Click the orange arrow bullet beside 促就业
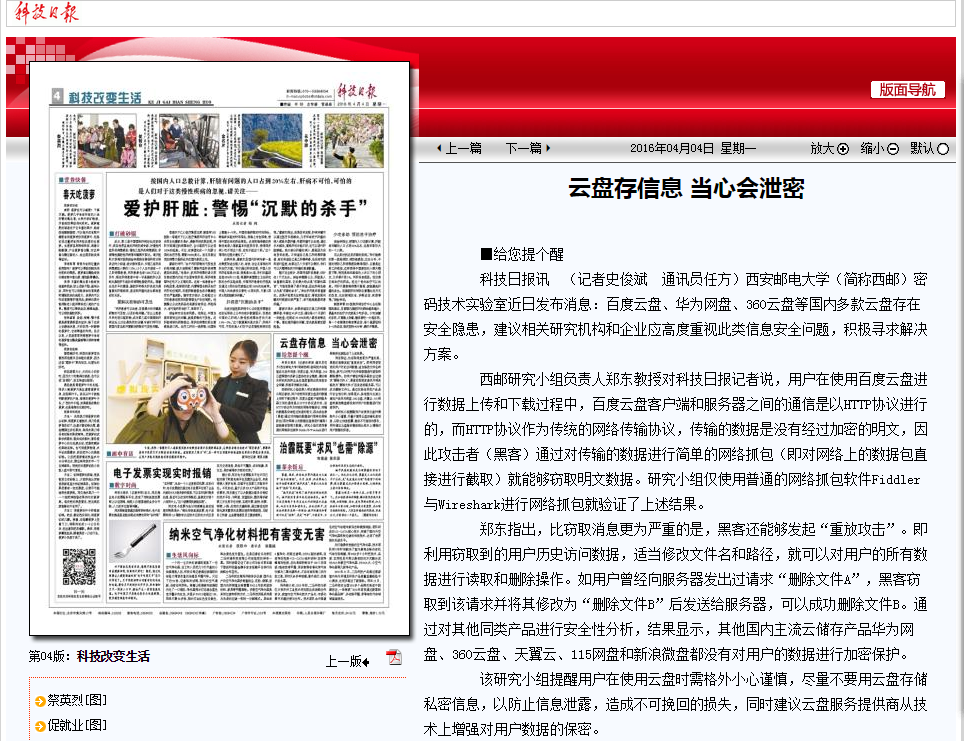Screen dimensions: 964x741 coord(40,725)
